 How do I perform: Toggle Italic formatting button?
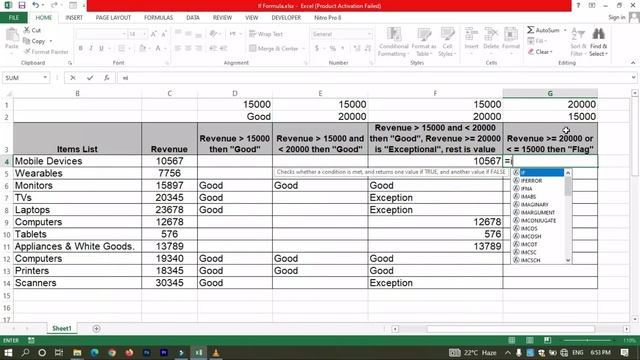(x=91, y=48)
